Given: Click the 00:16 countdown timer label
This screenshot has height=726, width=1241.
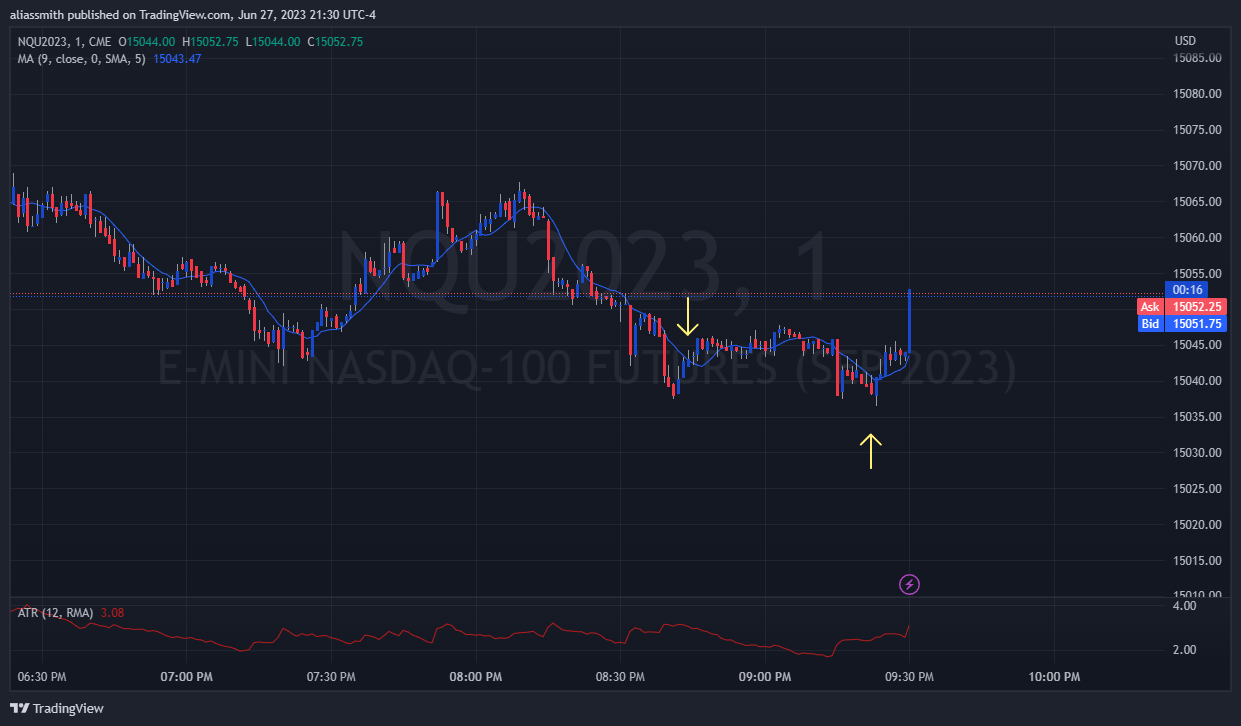Looking at the screenshot, I should point(1189,290).
